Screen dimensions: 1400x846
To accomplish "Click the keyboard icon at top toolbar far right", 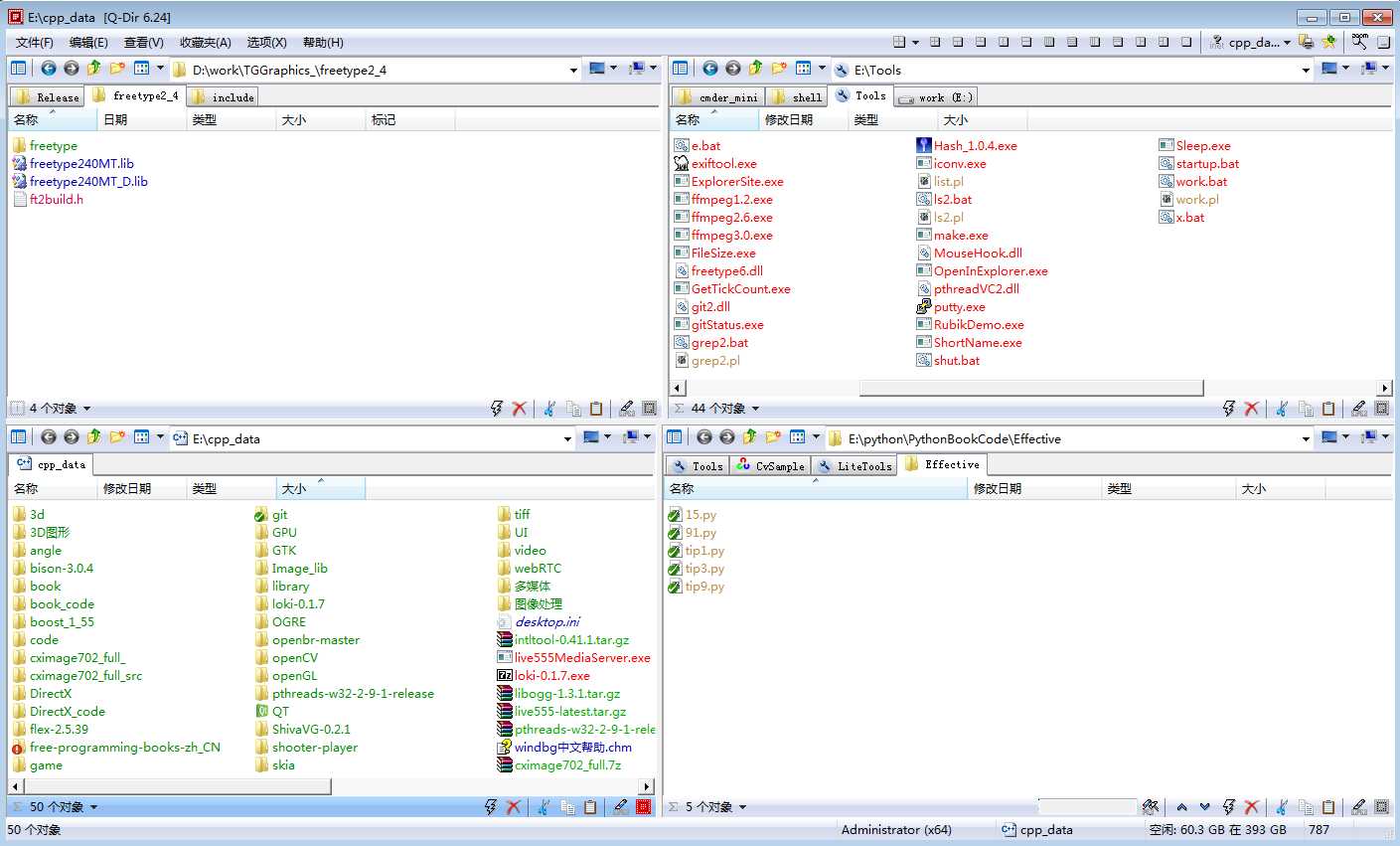I will click(x=1383, y=42).
